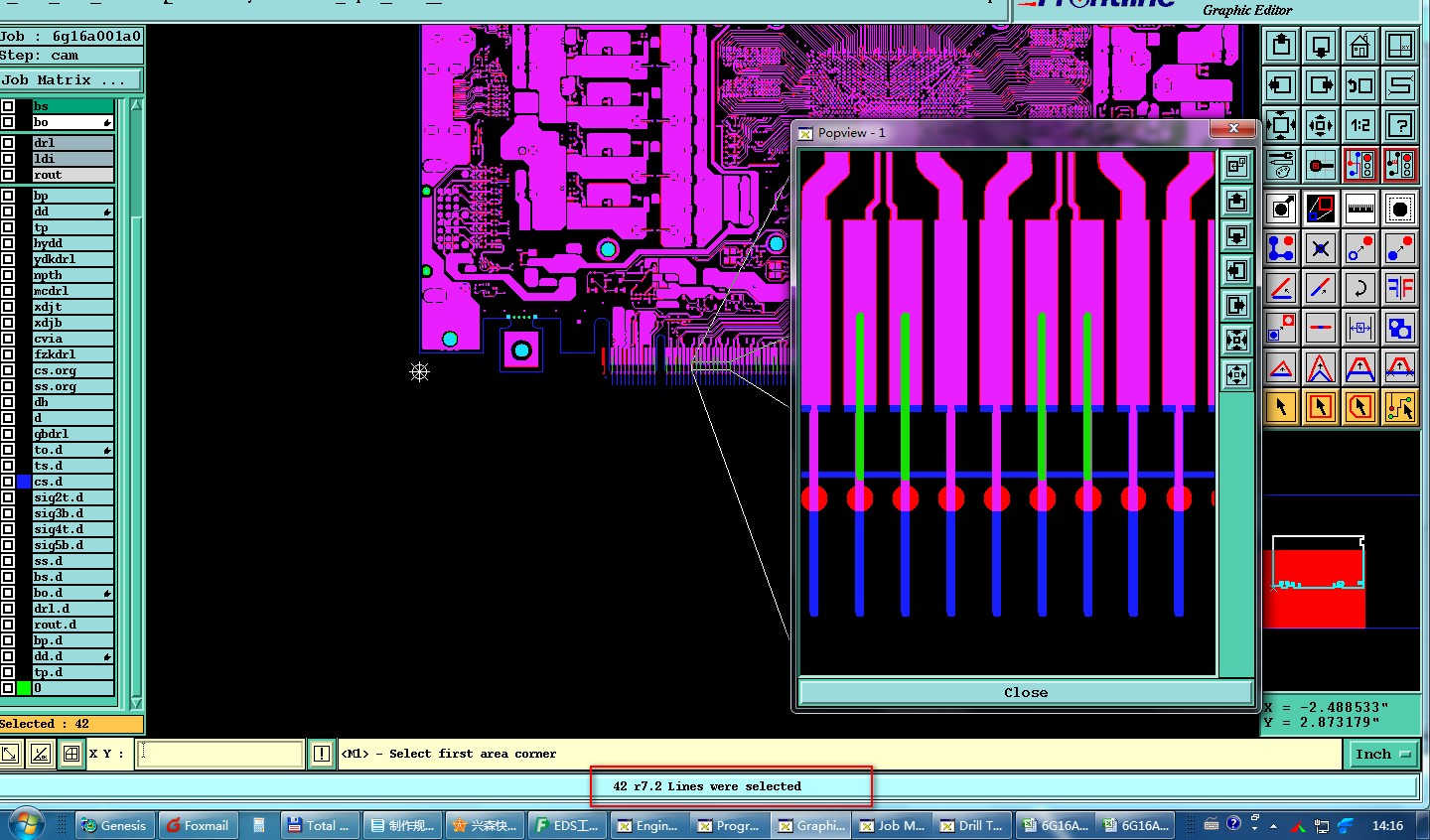Image resolution: width=1430 pixels, height=840 pixels.
Task: Select the single arrow pointer select tool
Action: [x=1281, y=407]
